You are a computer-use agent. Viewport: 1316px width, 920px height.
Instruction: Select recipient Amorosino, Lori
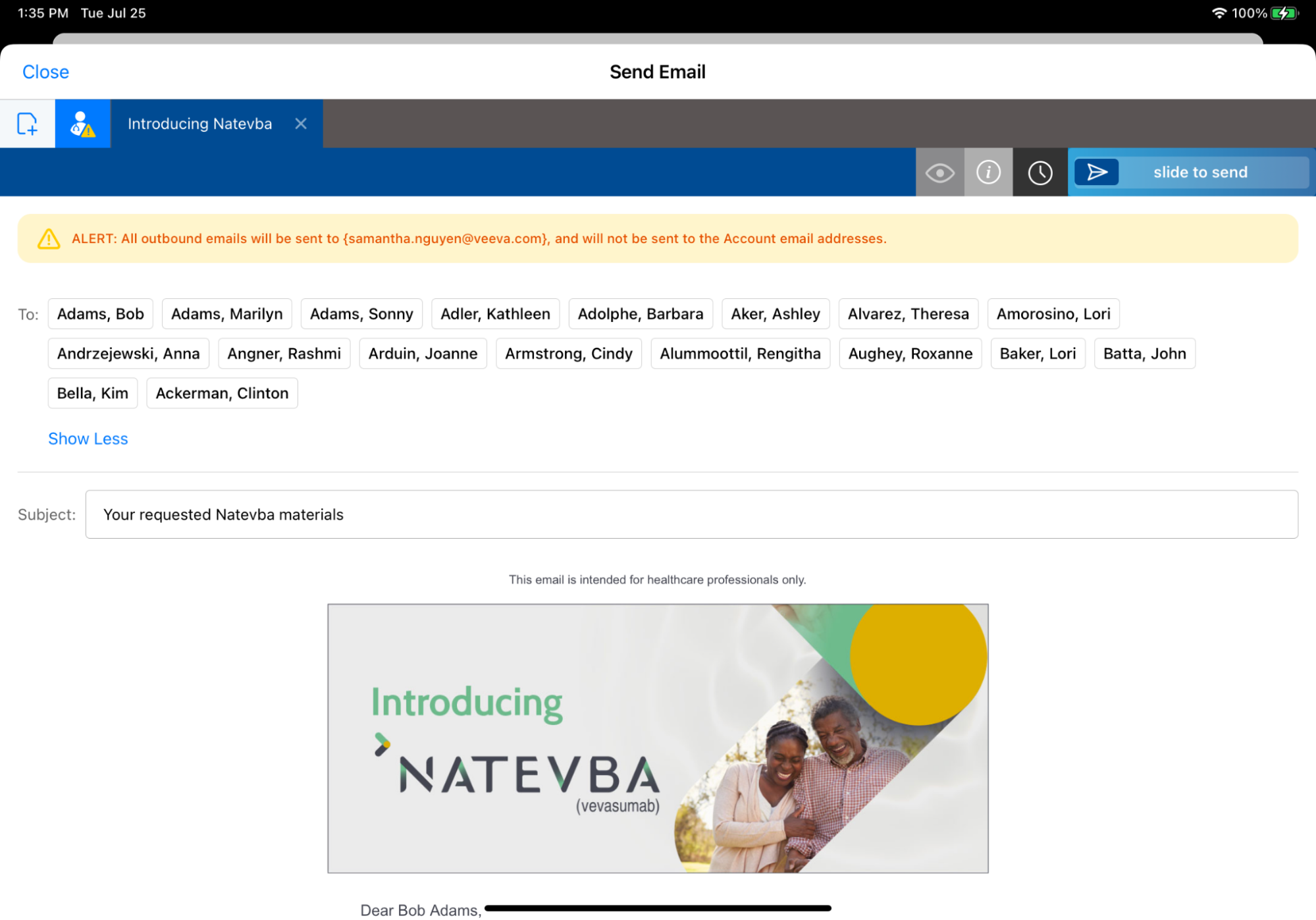1053,314
